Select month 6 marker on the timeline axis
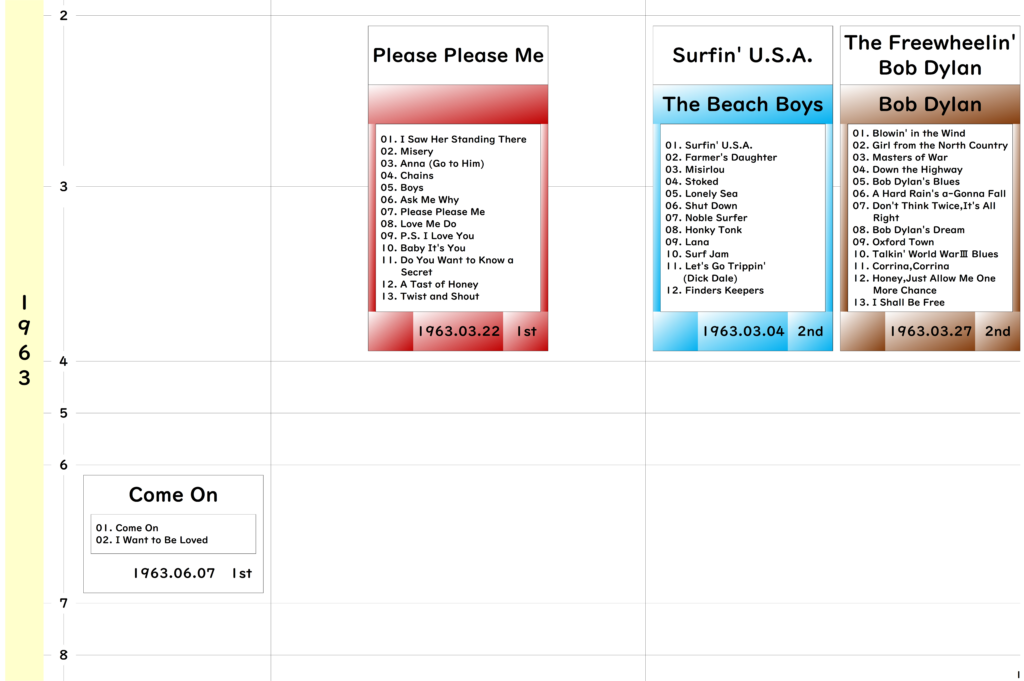The width and height of the screenshot is (1024, 681). point(64,465)
